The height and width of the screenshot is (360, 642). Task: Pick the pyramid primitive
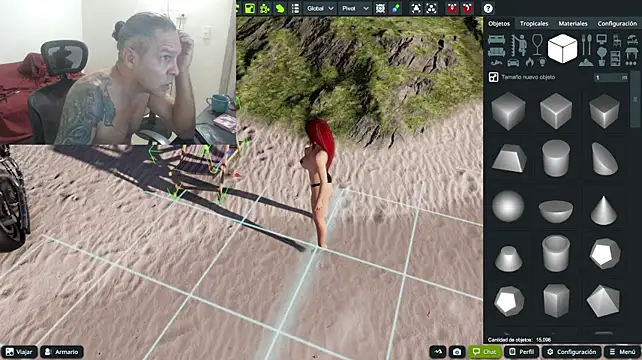point(604,301)
